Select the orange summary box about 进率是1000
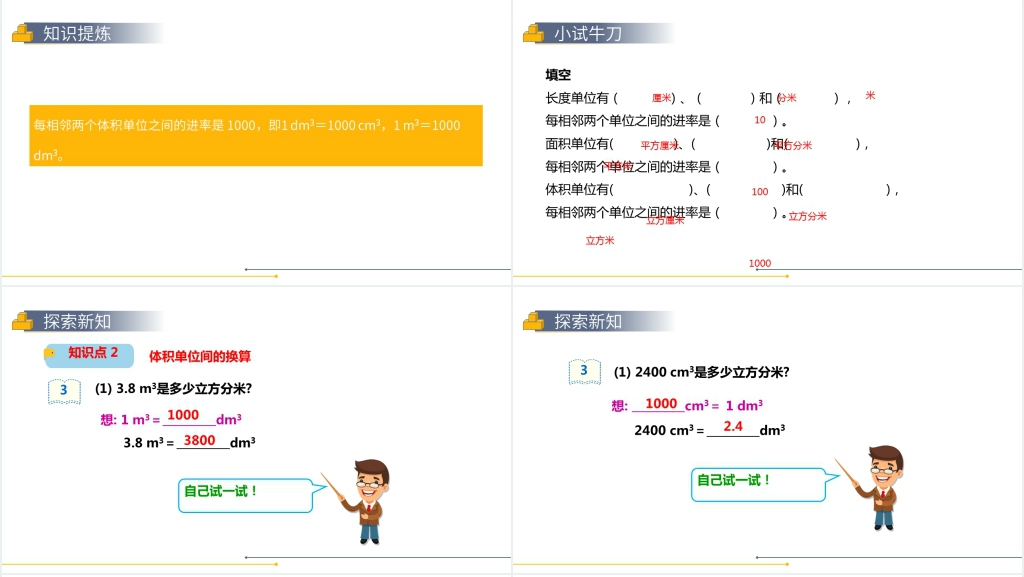The image size is (1024, 577). point(253,136)
